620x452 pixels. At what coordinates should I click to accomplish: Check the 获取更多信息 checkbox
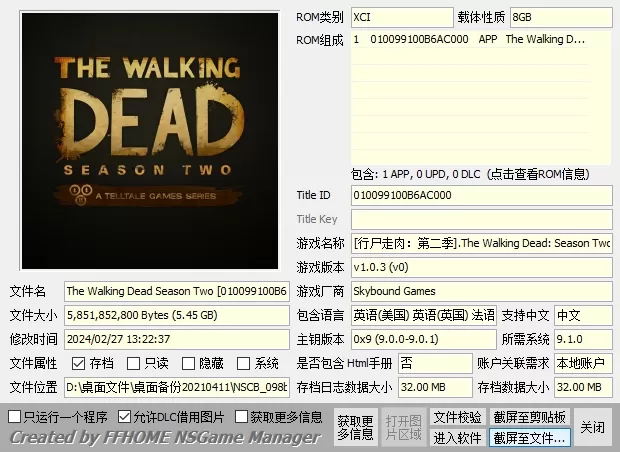242,416
